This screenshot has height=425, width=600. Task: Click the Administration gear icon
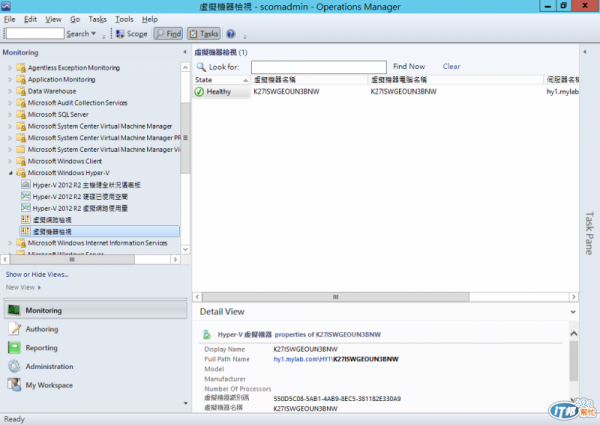15,366
